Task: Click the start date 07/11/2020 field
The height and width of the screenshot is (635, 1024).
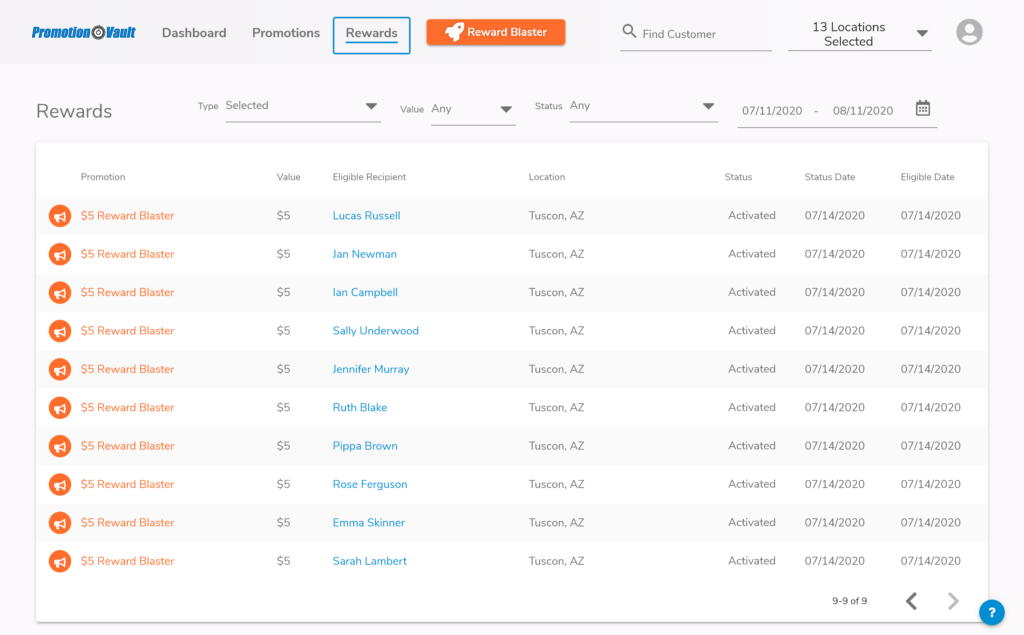Action: point(772,111)
